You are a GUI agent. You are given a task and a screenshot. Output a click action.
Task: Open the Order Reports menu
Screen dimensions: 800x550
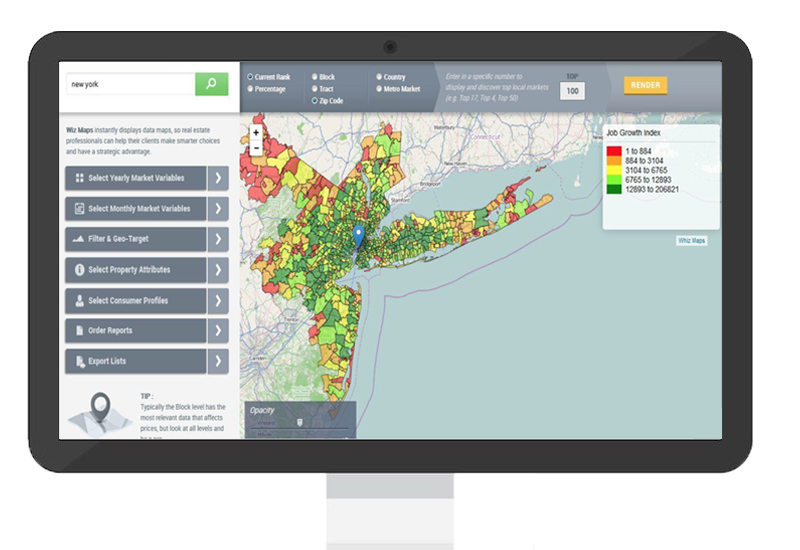tap(136, 331)
